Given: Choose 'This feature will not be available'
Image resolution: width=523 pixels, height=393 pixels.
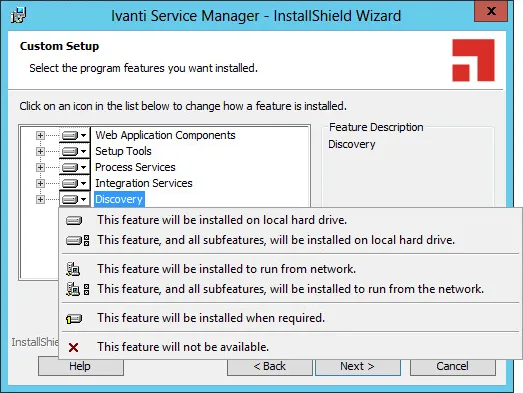Looking at the screenshot, I should [x=290, y=347].
